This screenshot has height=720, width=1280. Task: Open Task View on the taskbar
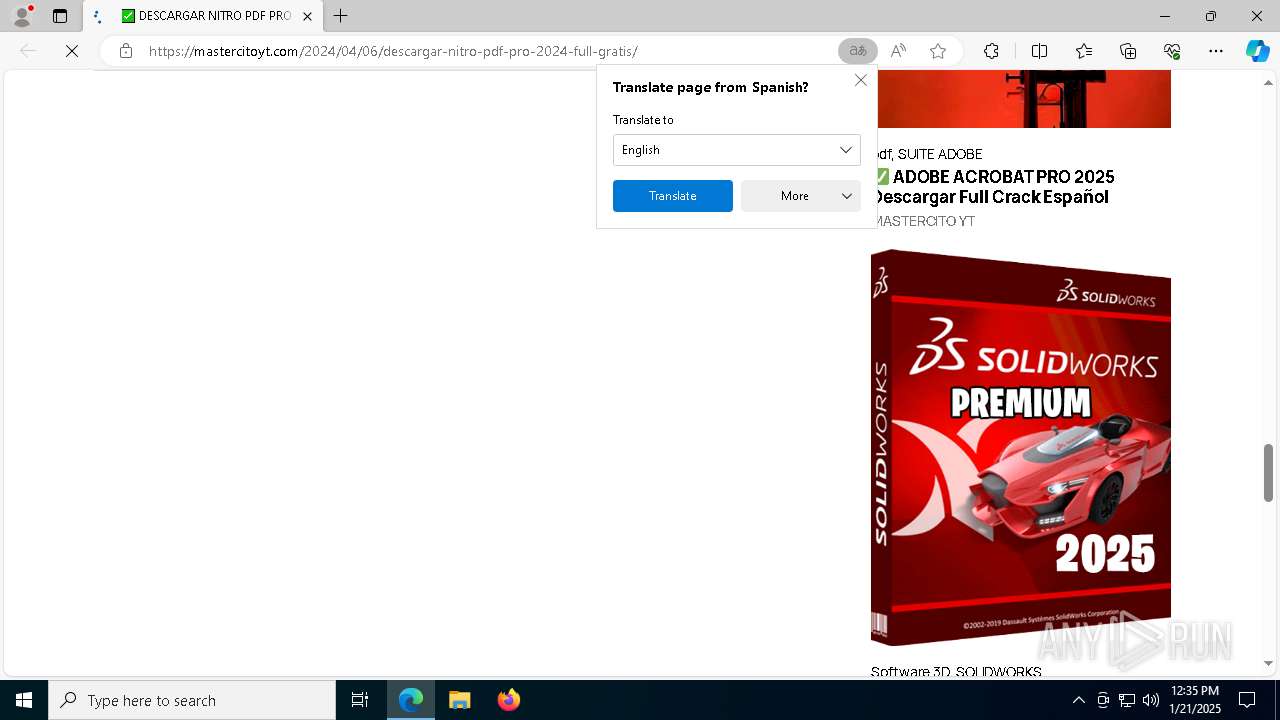coord(360,700)
